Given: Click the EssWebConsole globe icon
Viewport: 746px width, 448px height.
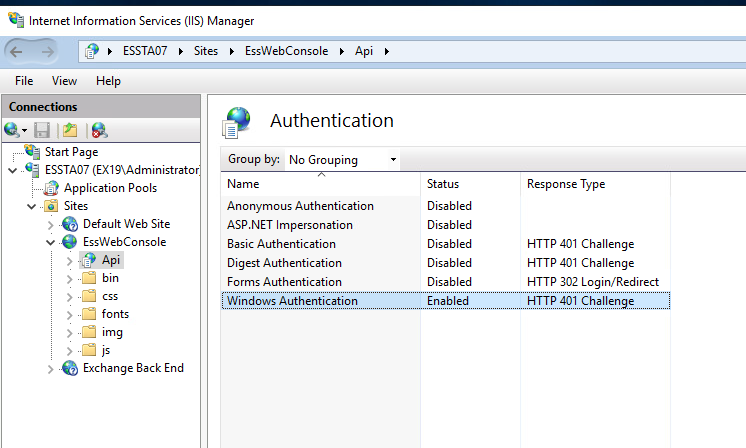Looking at the screenshot, I should click(x=69, y=242).
